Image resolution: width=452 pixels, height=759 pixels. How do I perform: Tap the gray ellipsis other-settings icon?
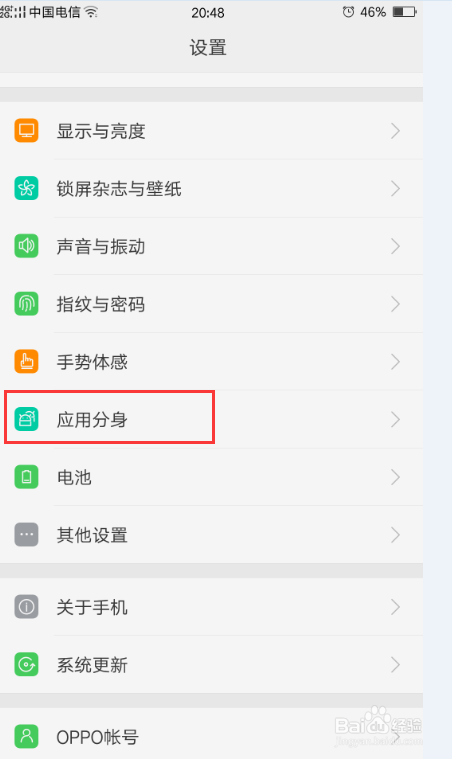(x=26, y=535)
